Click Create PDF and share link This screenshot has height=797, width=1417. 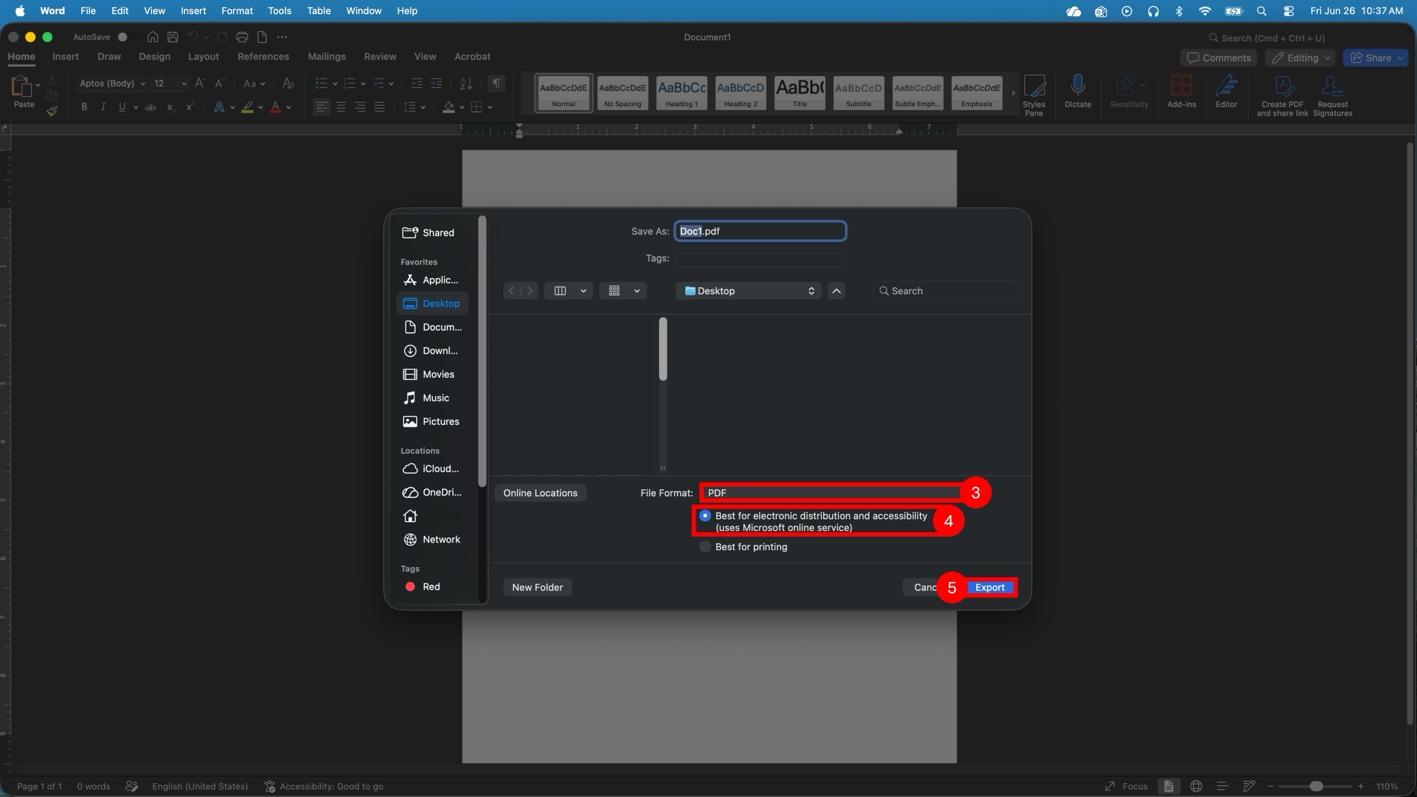click(x=1282, y=95)
